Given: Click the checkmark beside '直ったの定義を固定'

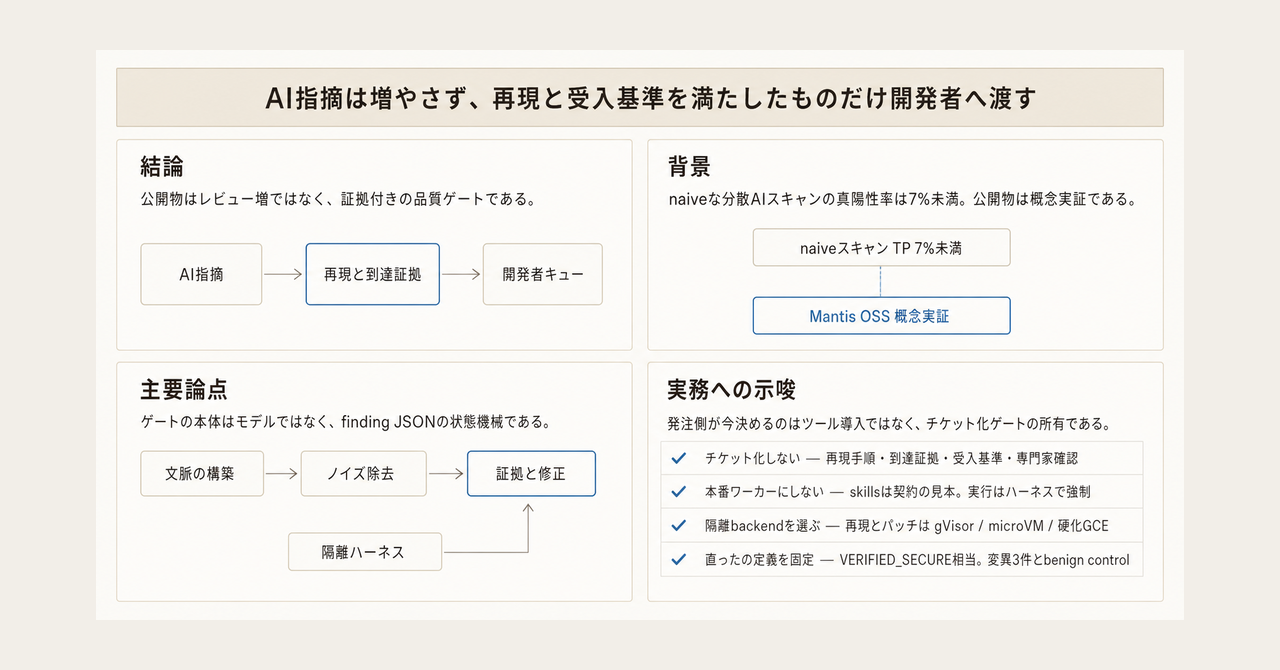Looking at the screenshot, I should 679,560.
